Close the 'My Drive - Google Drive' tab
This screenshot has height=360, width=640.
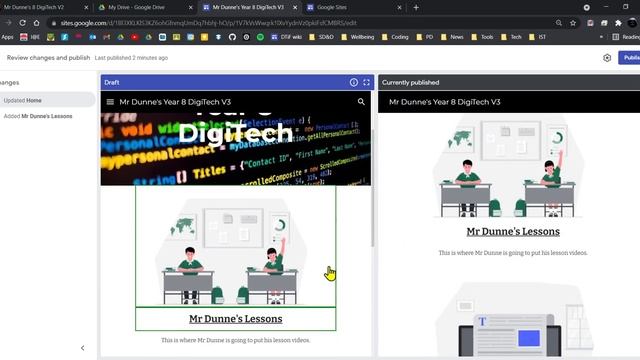click(x=191, y=7)
